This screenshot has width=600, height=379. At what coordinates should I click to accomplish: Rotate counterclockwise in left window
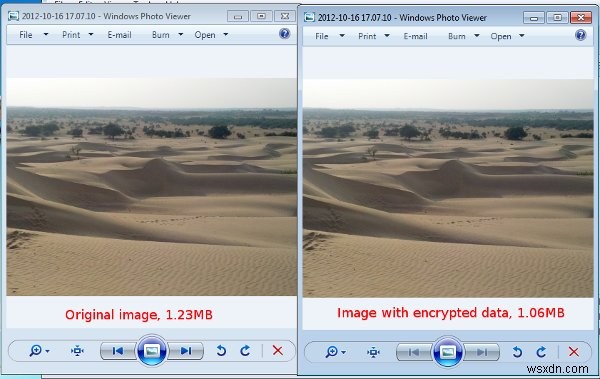(221, 350)
